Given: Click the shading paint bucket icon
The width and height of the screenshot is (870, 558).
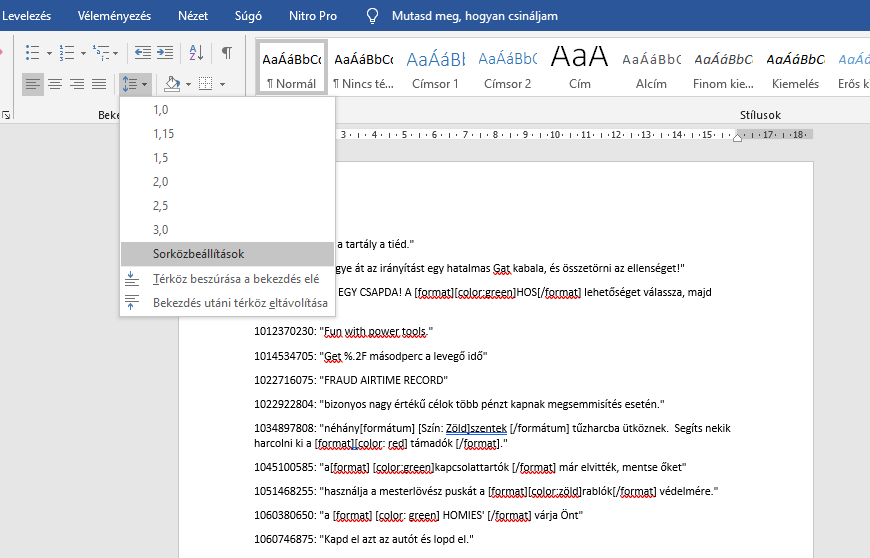Looking at the screenshot, I should tap(173, 84).
